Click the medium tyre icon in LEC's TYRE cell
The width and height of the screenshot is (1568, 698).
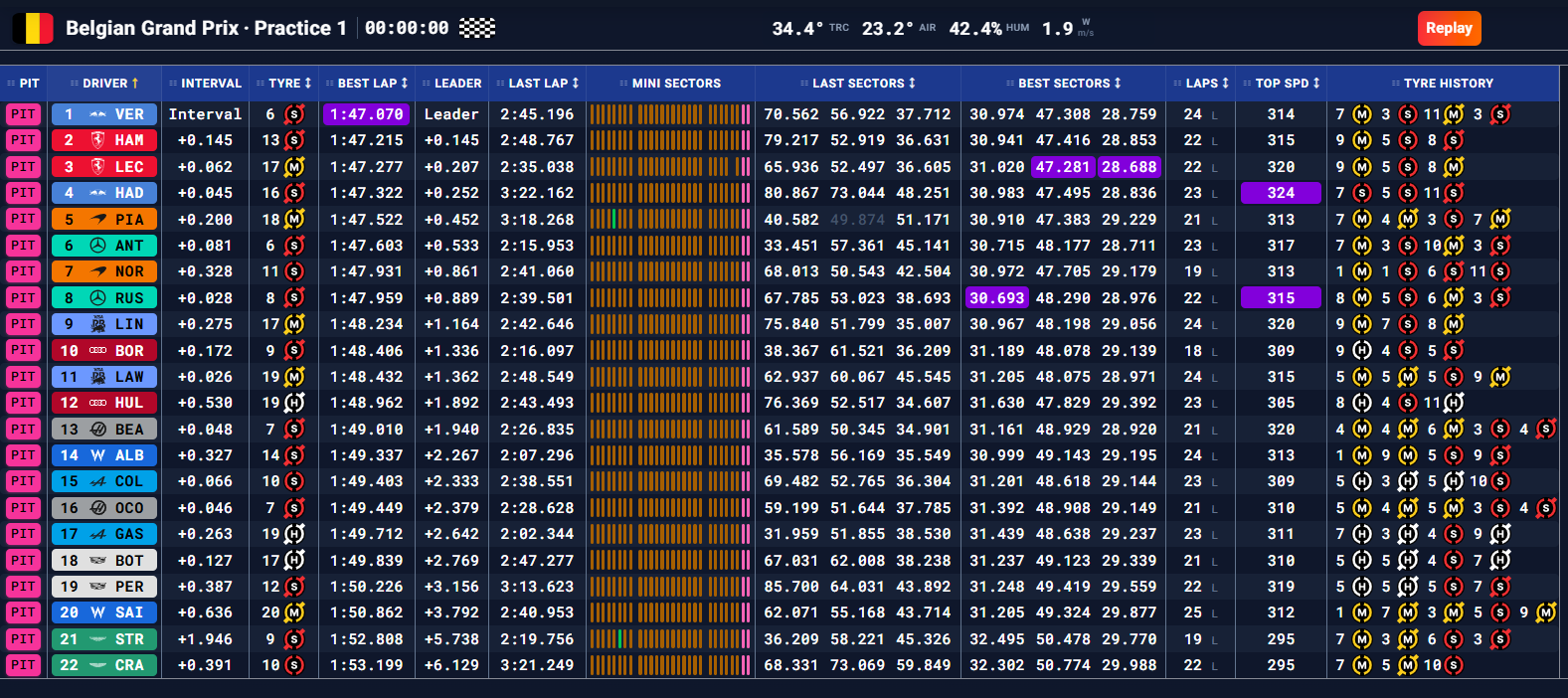pos(294,167)
